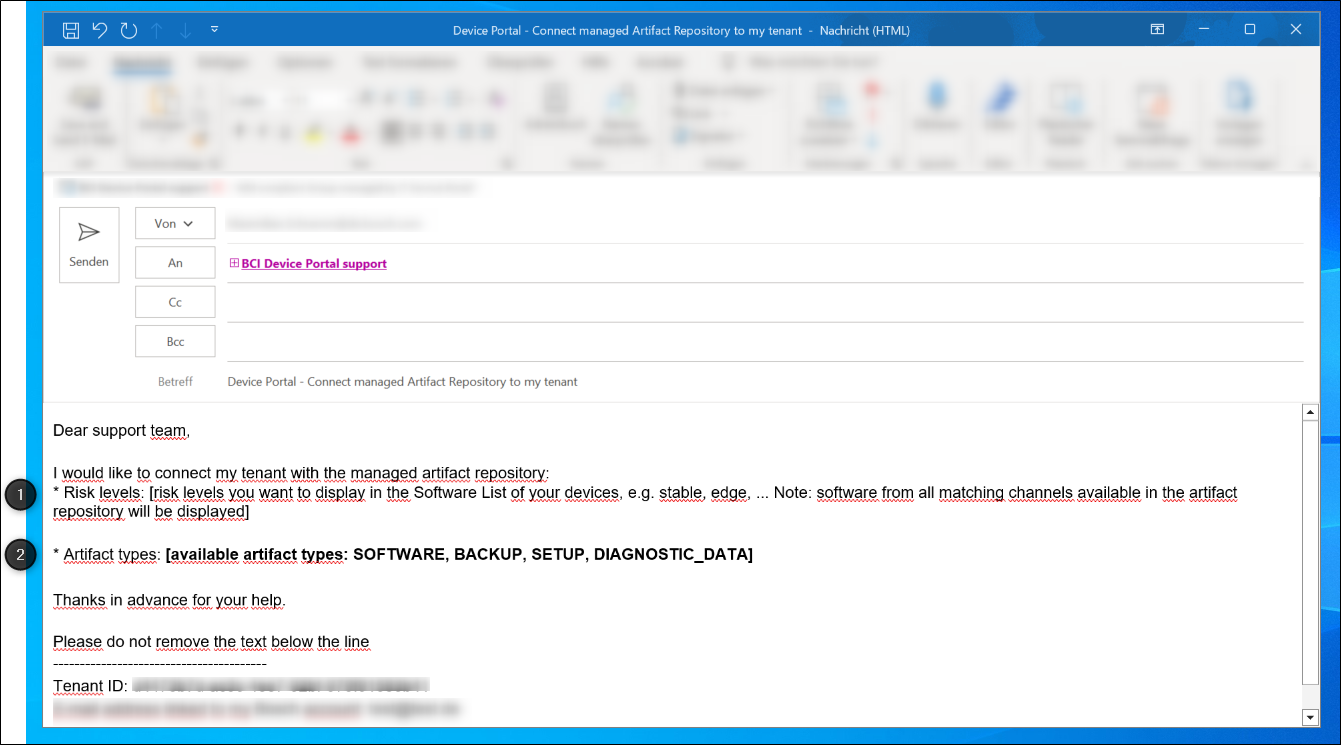Viewport: 1341px width, 745px height.
Task: Select the BCI Device Portal support recipient
Action: click(x=314, y=264)
